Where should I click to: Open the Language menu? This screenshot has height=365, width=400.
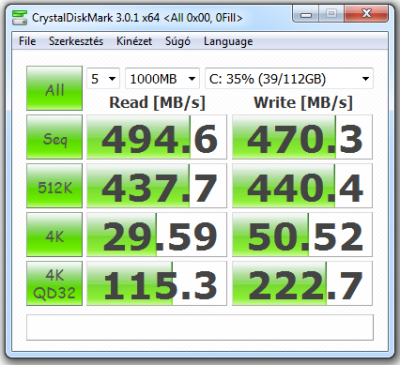(228, 41)
